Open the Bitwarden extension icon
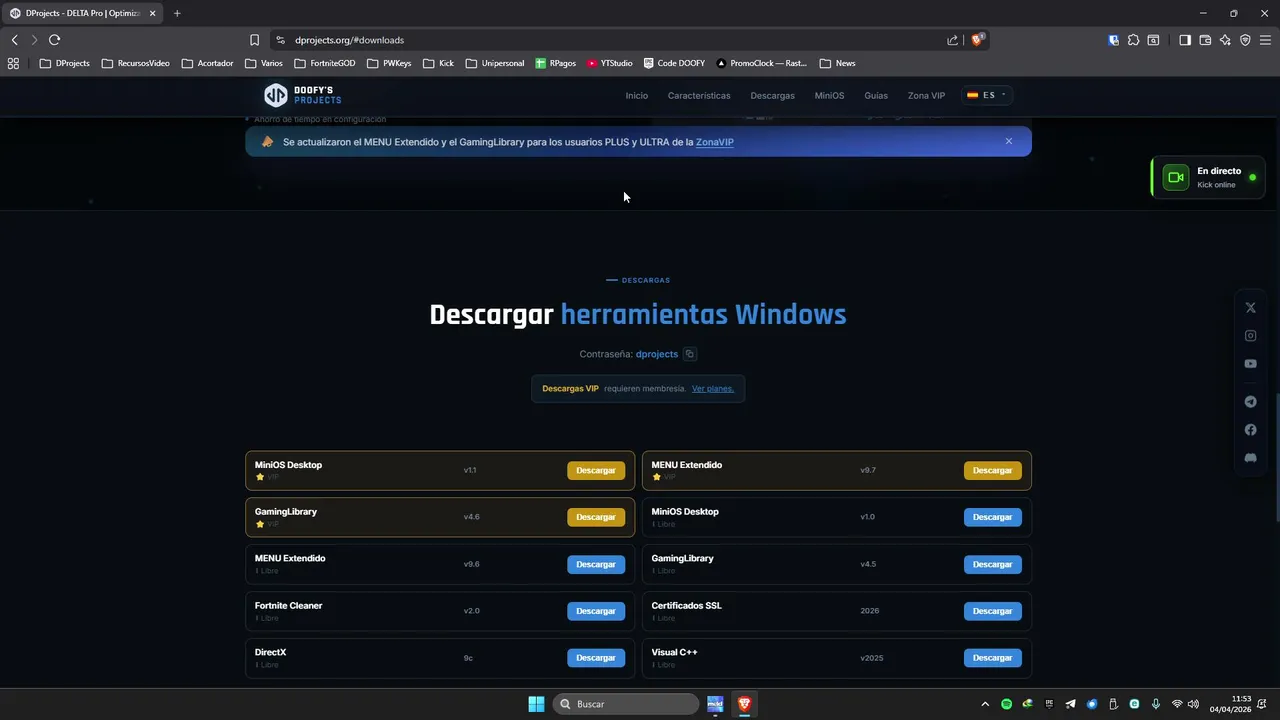Screen dimensions: 1280x720 [1113, 40]
